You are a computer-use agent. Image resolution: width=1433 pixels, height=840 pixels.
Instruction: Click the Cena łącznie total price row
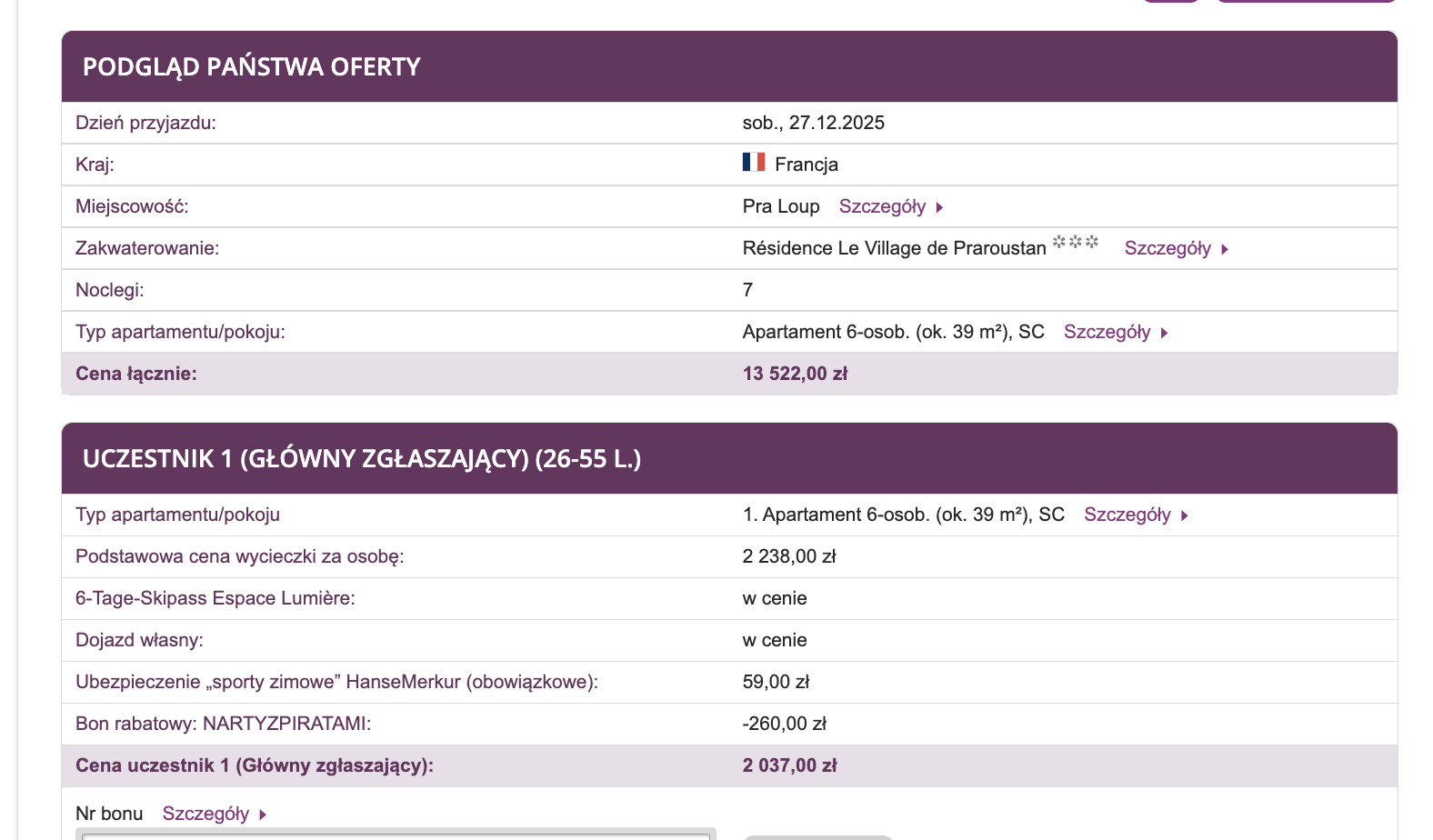(455, 374)
